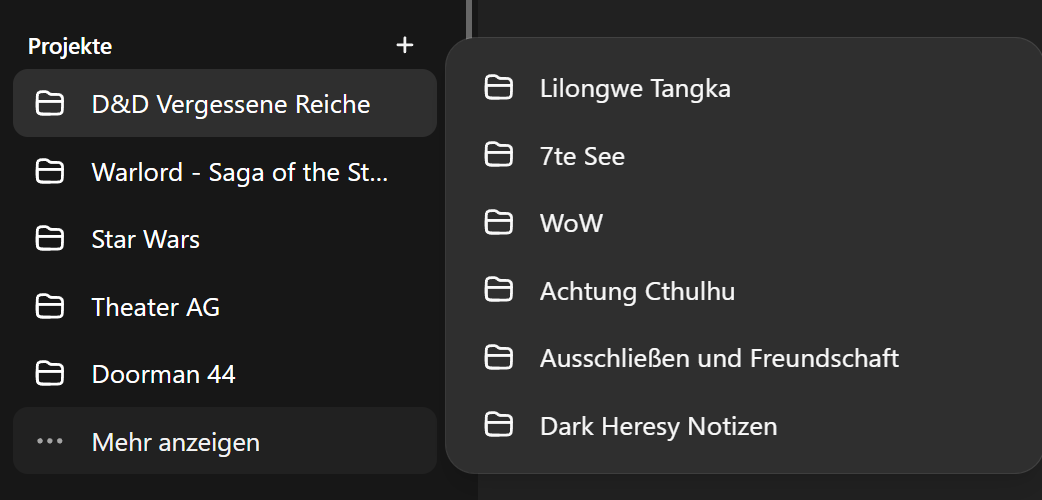
Task: Open the Theater AG project
Action: [225, 307]
